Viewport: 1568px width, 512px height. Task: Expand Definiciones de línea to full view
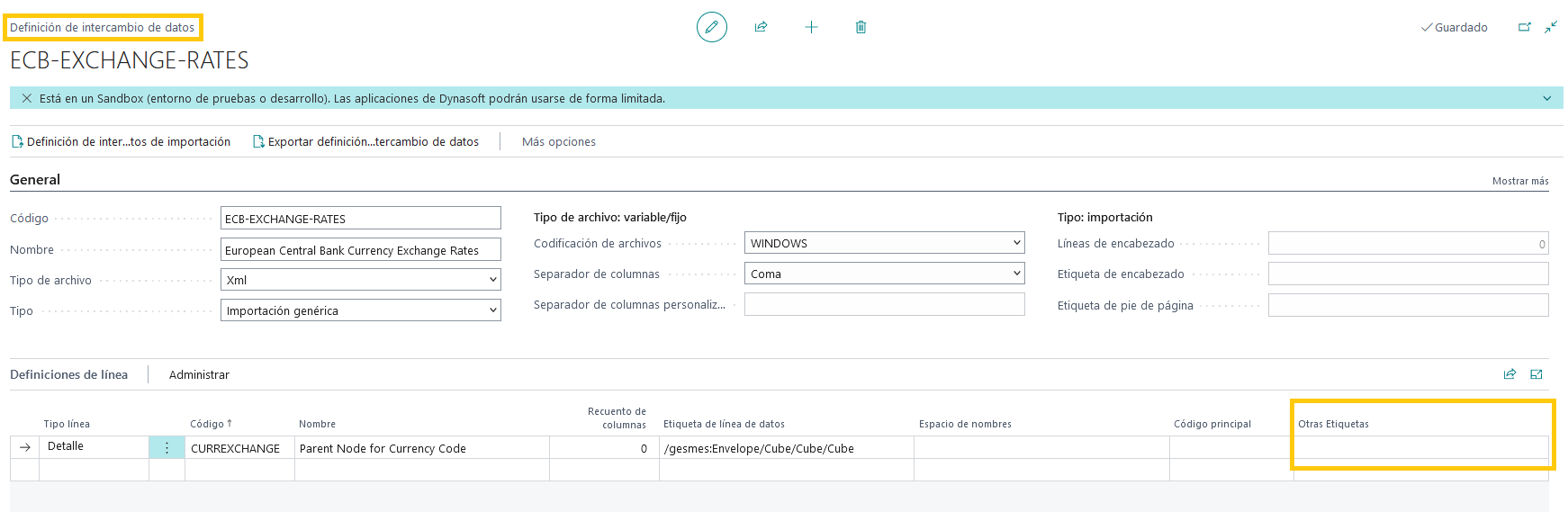(1536, 374)
